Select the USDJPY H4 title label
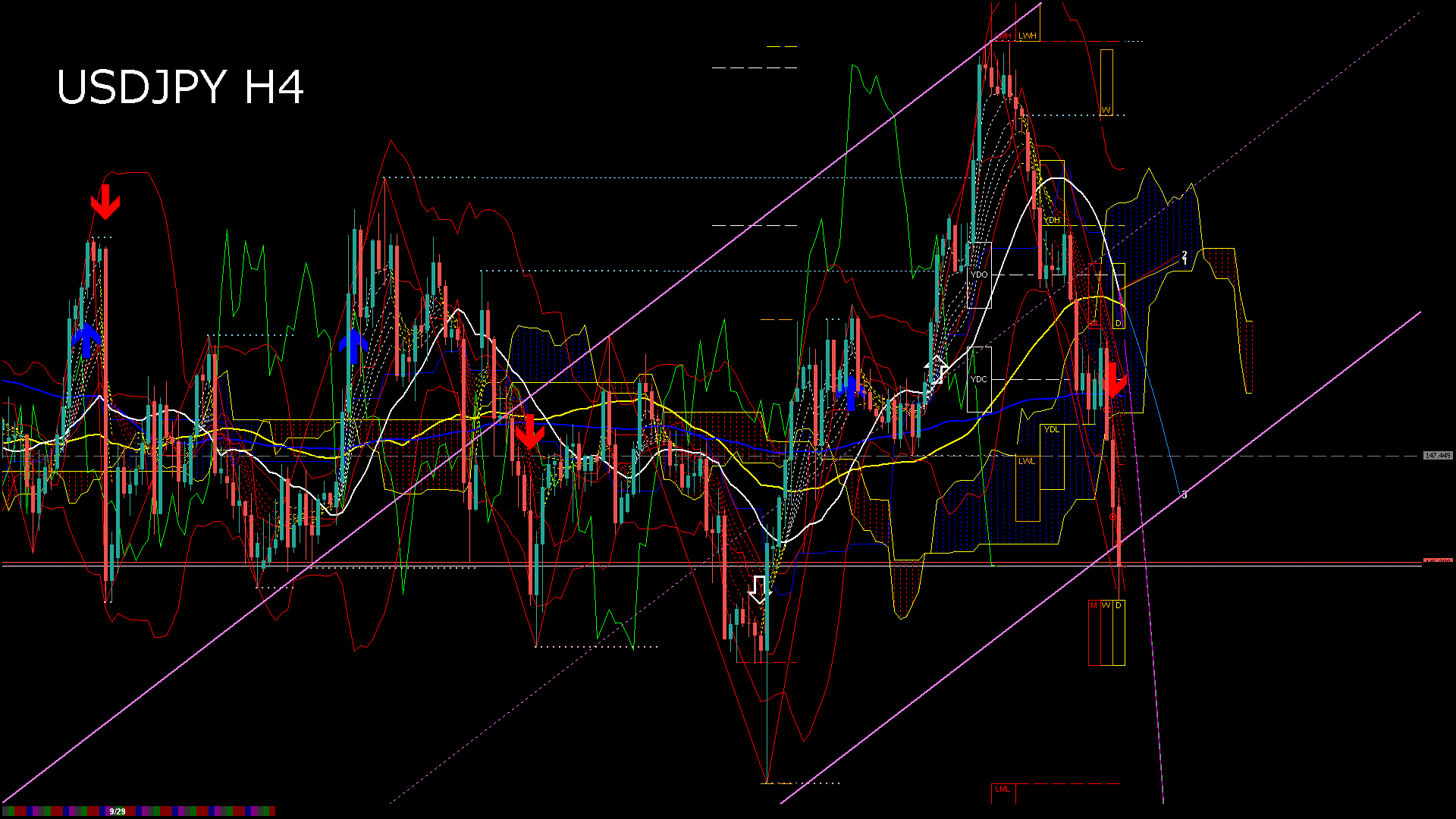Screen dimensions: 1456x819 tap(180, 87)
